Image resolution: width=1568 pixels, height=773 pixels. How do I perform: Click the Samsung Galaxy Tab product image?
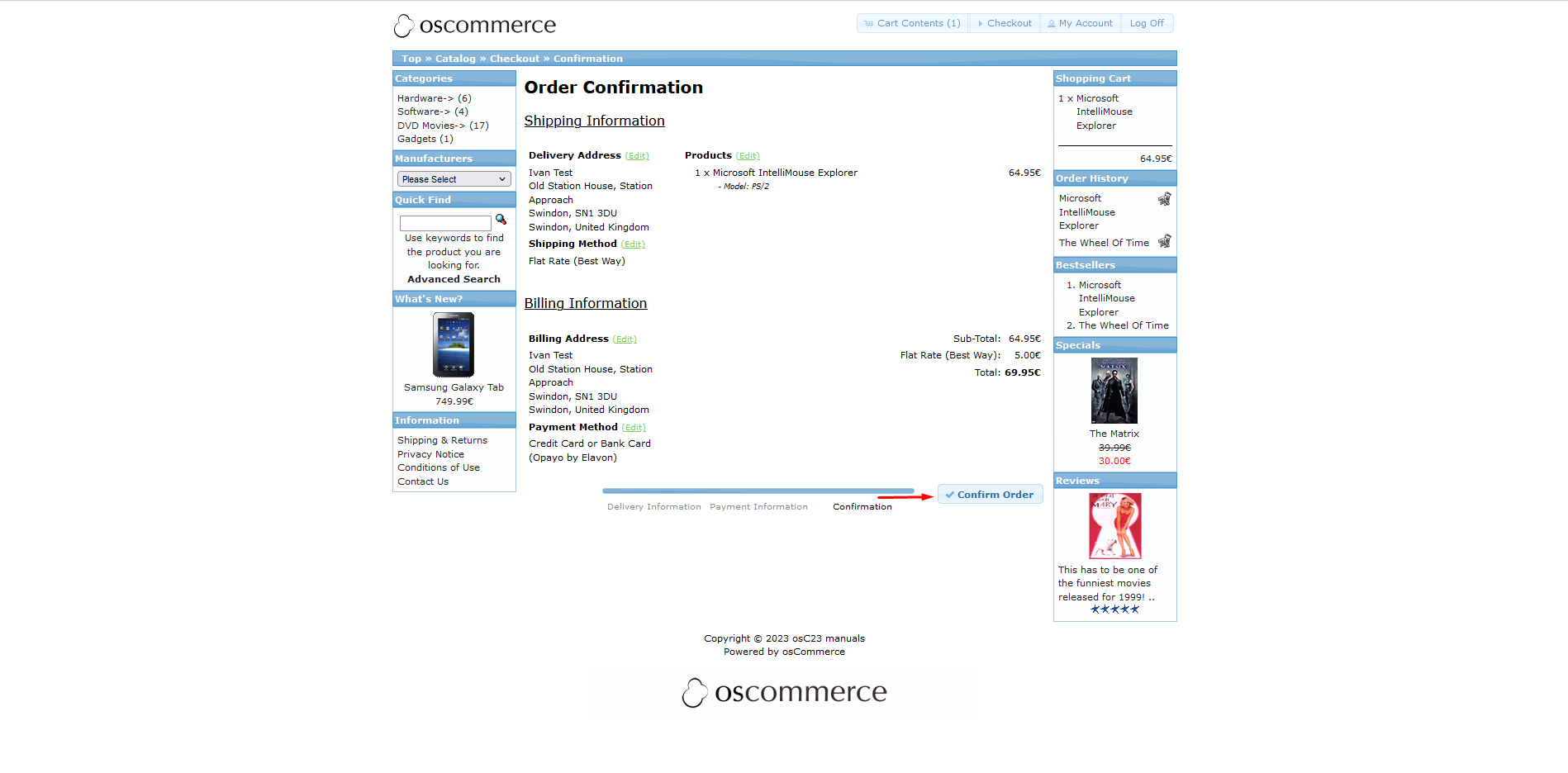point(454,344)
